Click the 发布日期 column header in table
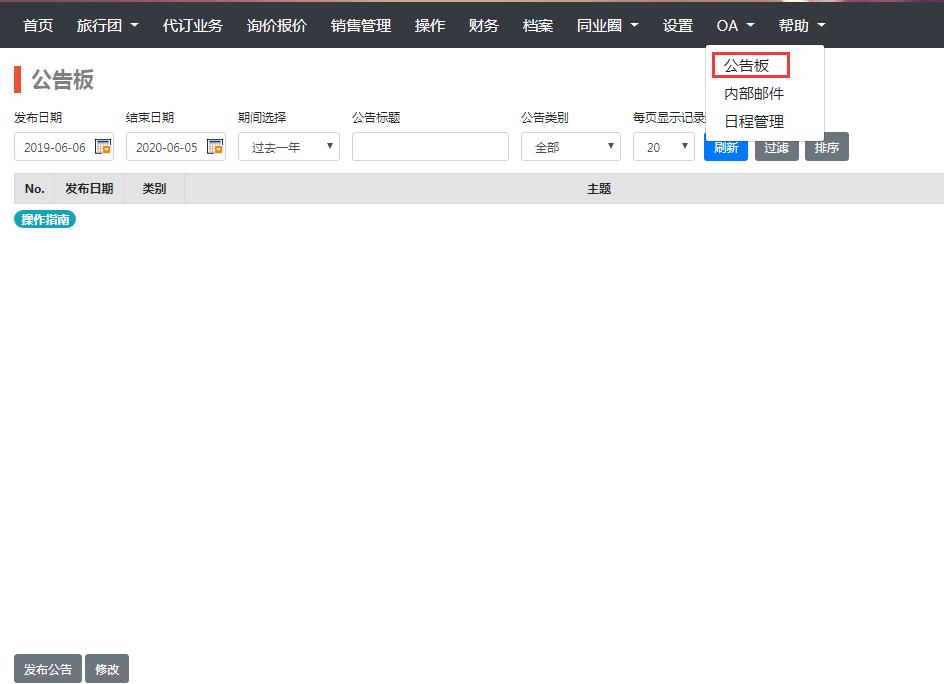Image resolution: width=944 pixels, height=684 pixels. (89, 188)
